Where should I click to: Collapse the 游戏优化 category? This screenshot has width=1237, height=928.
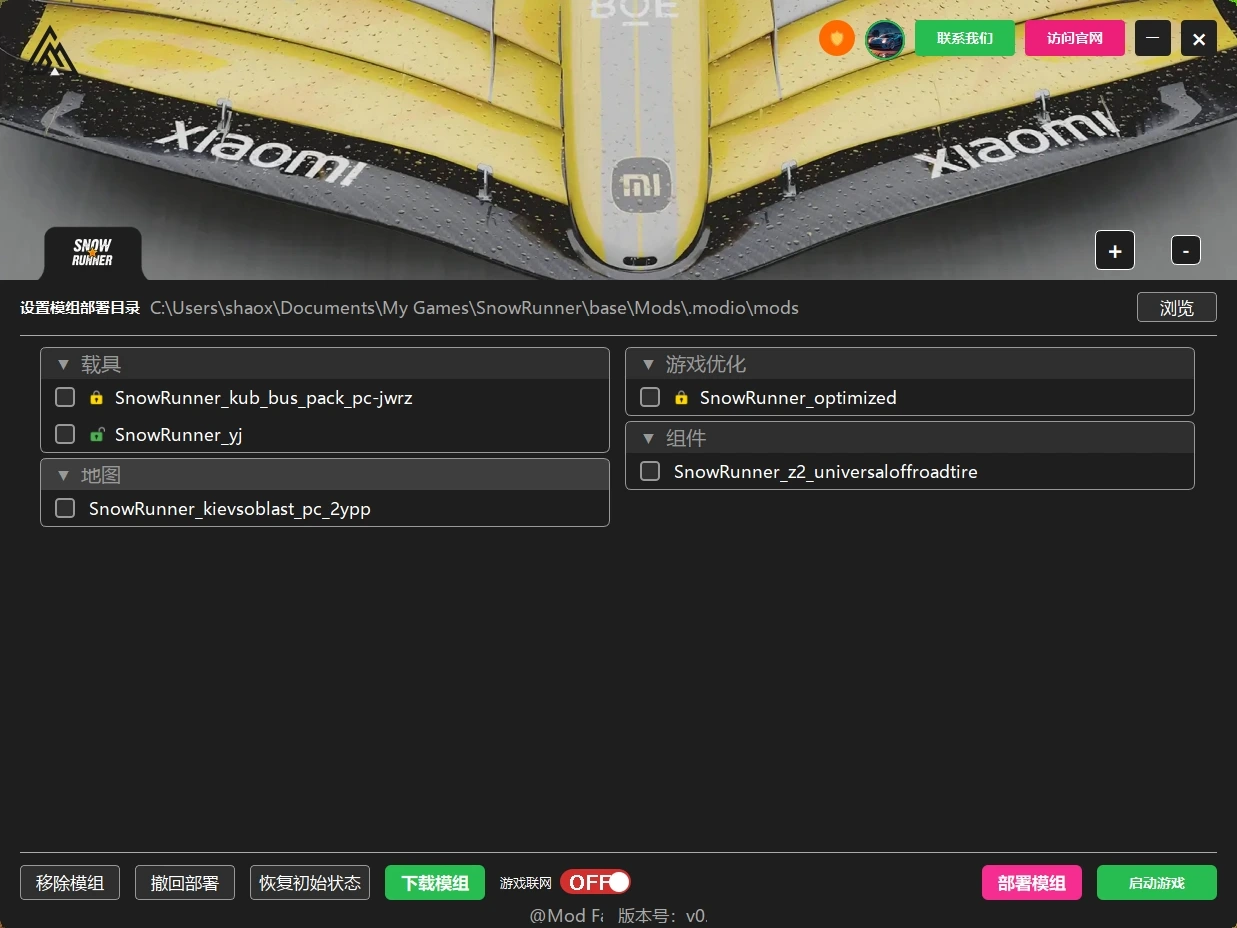[648, 365]
